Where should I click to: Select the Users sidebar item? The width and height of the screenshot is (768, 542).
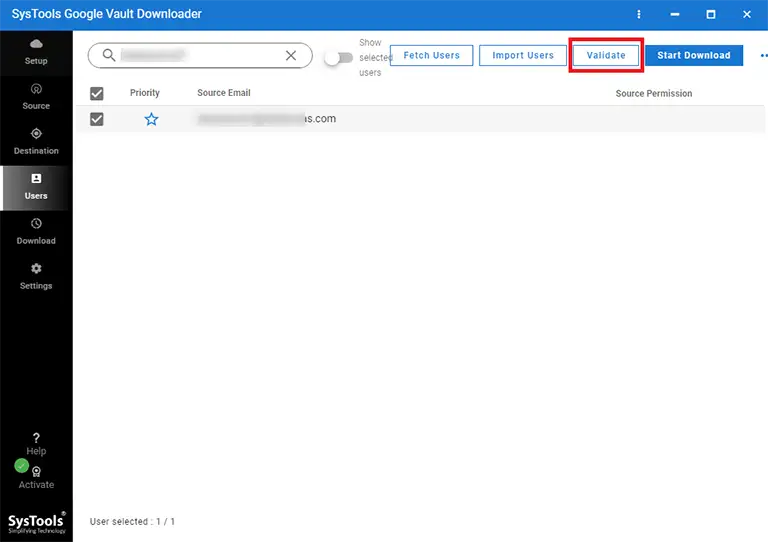pyautogui.click(x=36, y=188)
